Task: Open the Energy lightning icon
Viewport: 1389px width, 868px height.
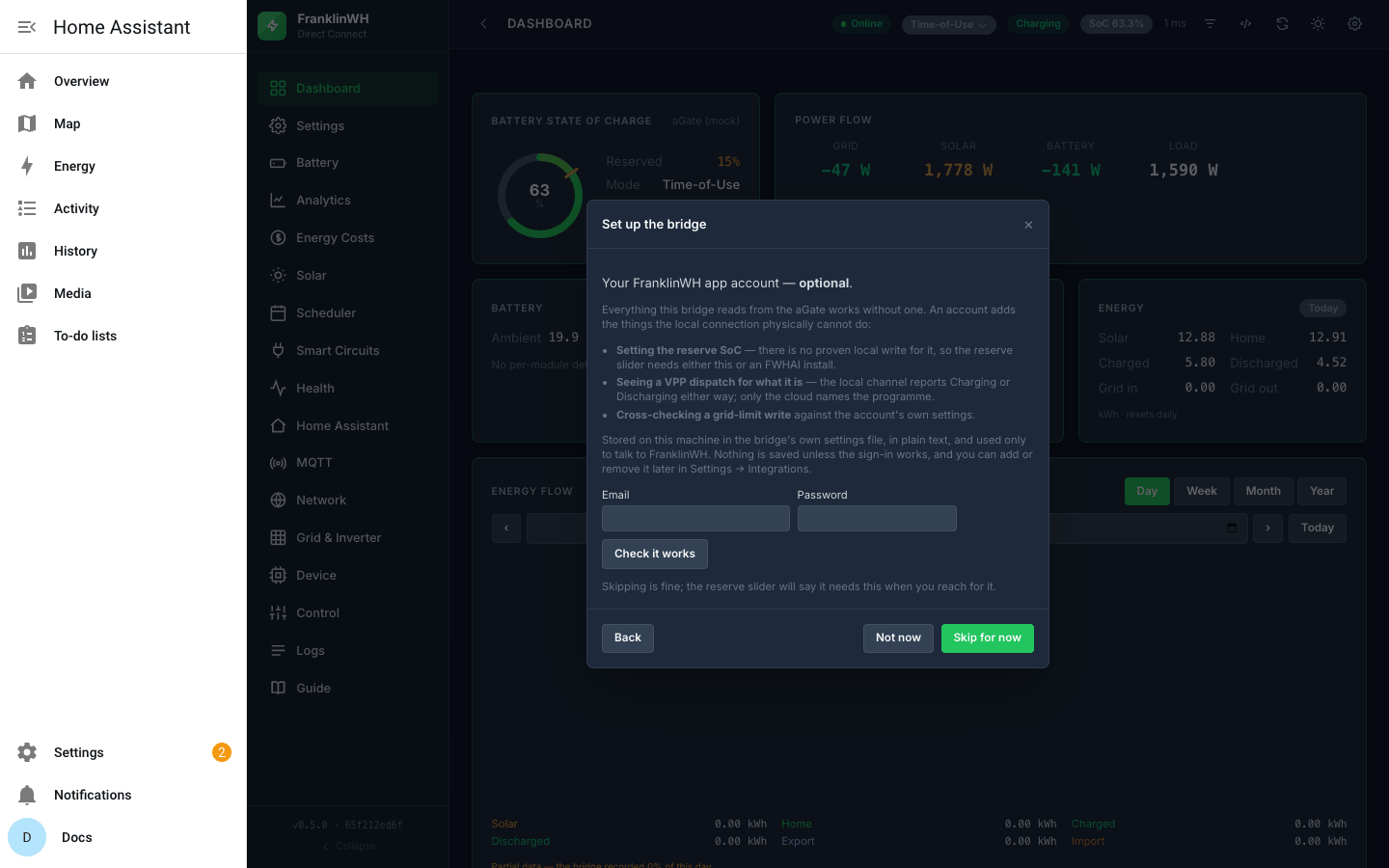Action: click(x=27, y=166)
